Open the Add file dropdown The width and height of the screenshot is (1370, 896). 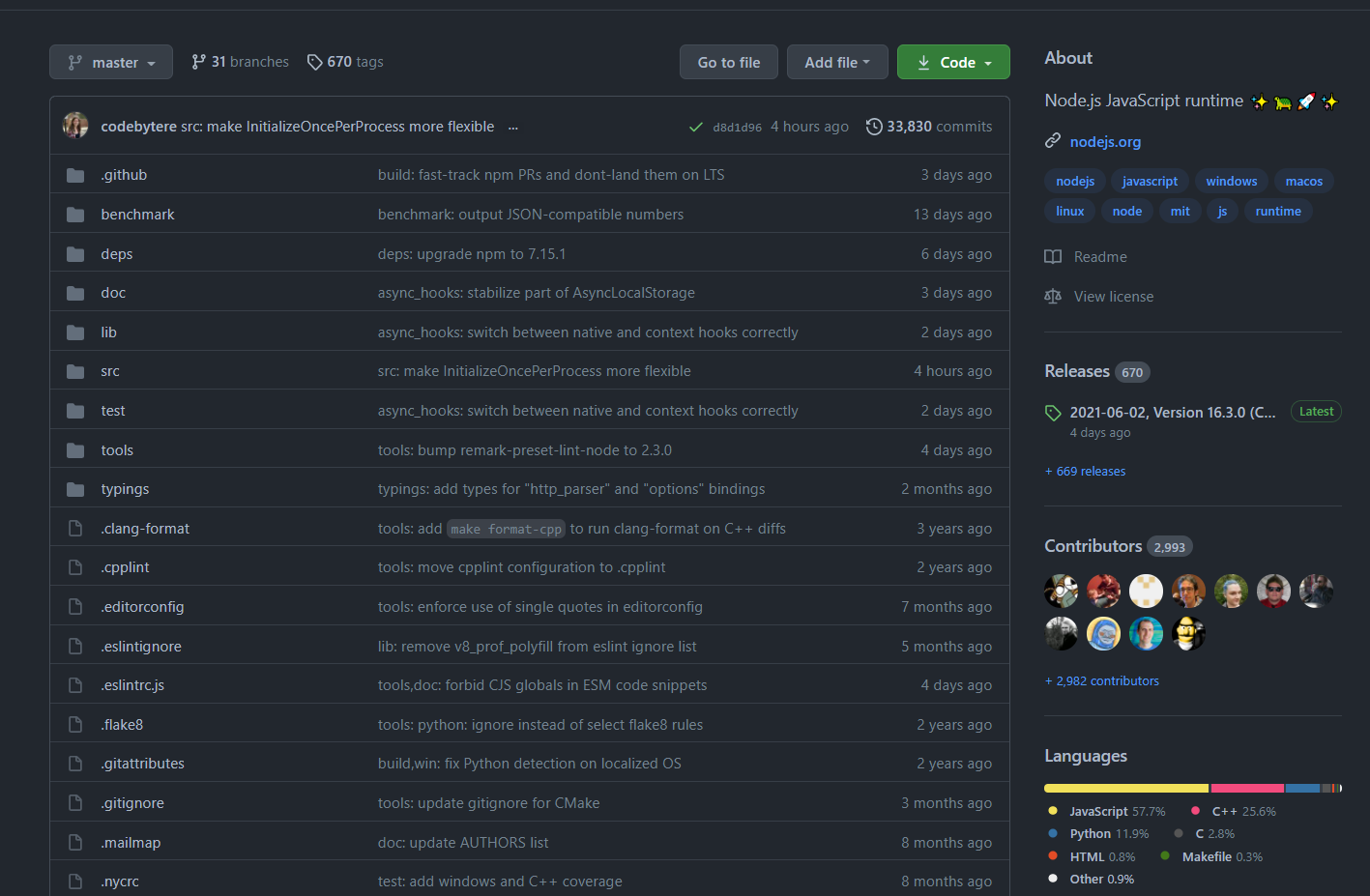tap(837, 62)
